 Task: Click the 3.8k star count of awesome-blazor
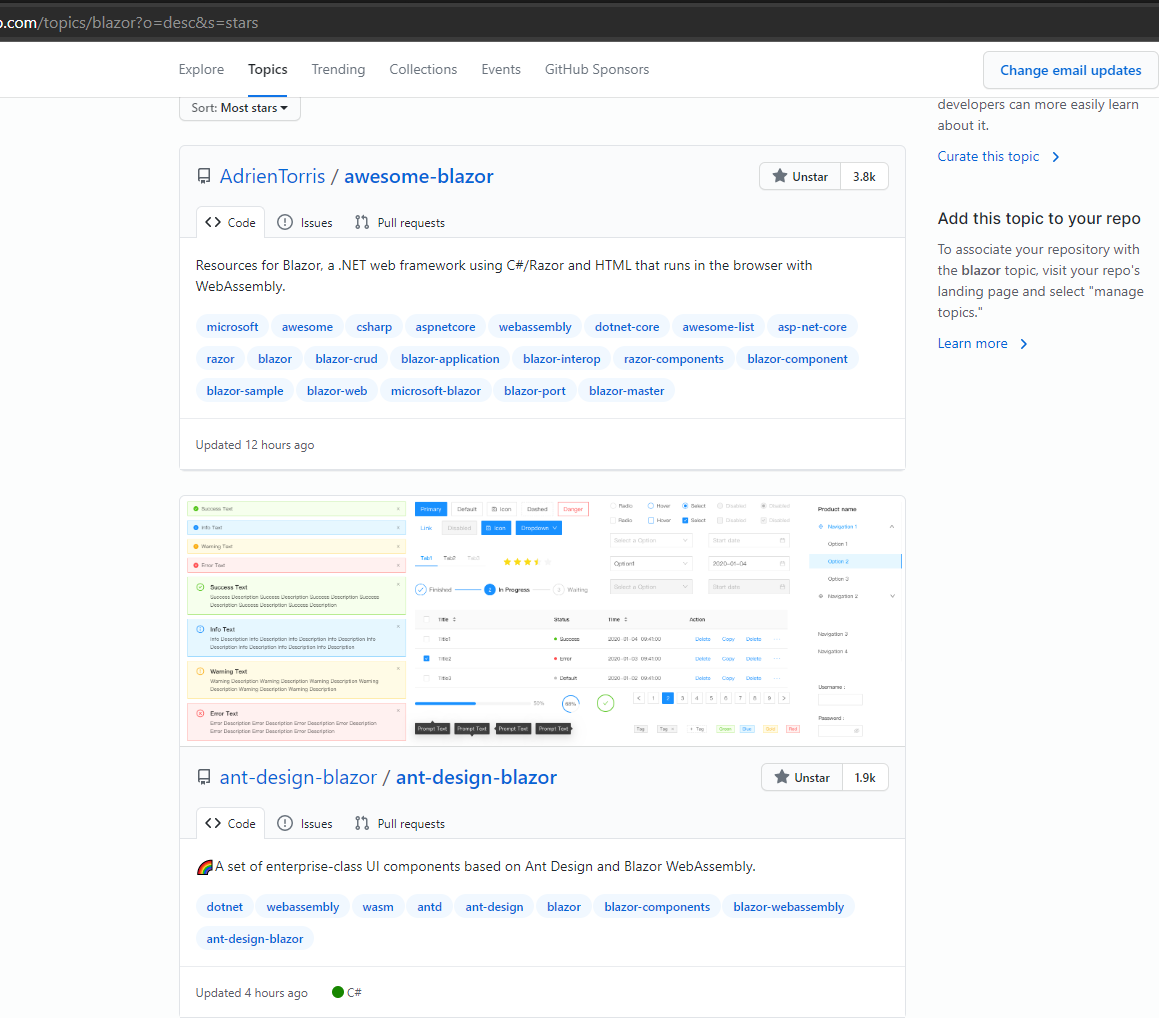tap(864, 177)
